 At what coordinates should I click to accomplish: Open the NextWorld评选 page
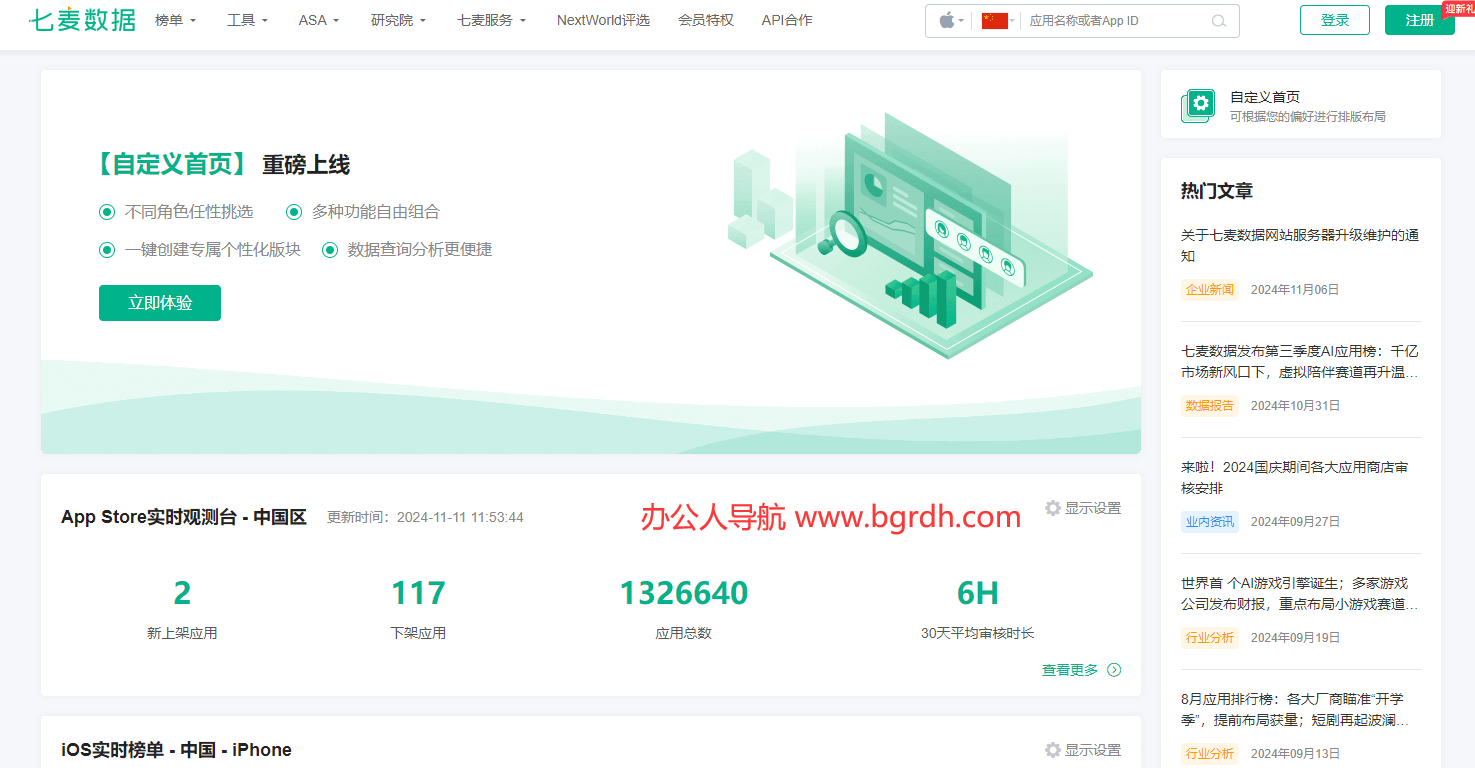(603, 20)
